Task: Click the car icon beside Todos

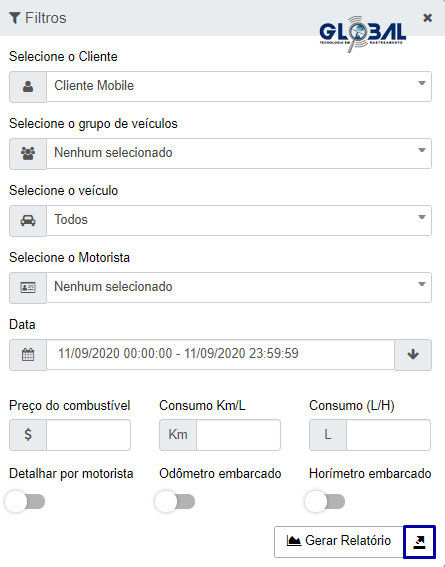Action: pos(28,220)
